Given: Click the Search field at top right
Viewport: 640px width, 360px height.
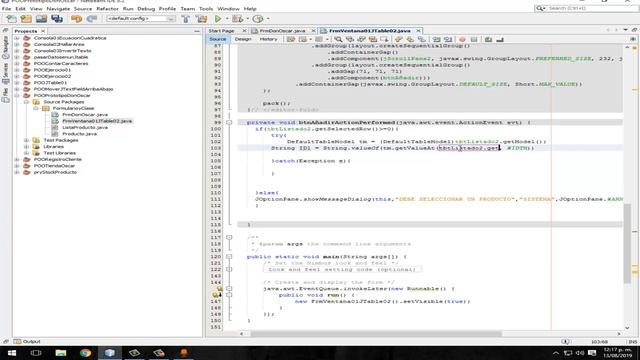Looking at the screenshot, I should (586, 9).
